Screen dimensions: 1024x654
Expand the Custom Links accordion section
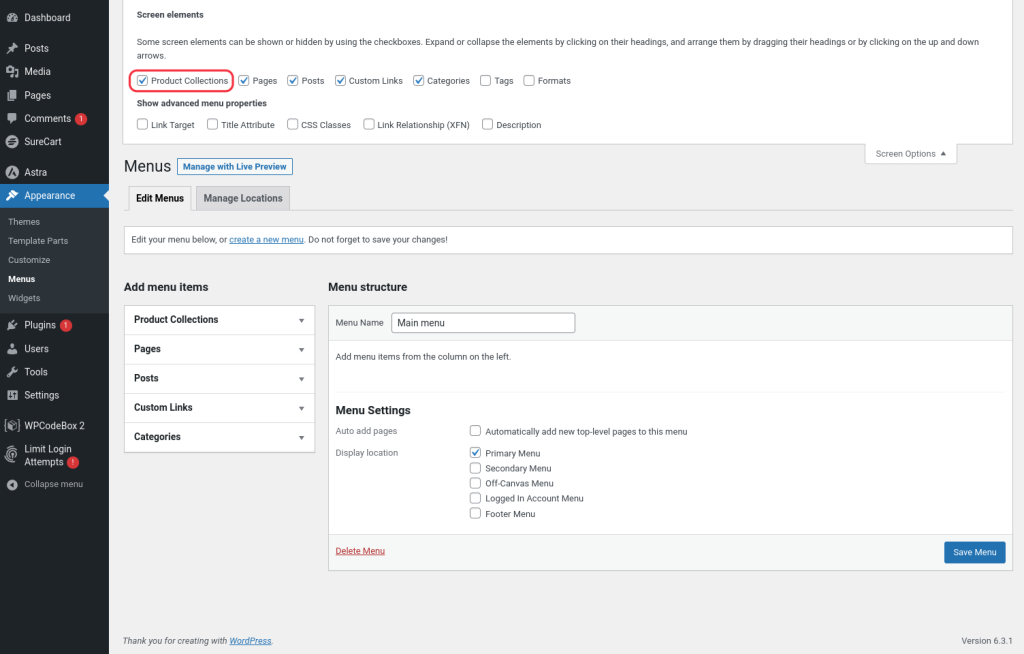click(301, 408)
